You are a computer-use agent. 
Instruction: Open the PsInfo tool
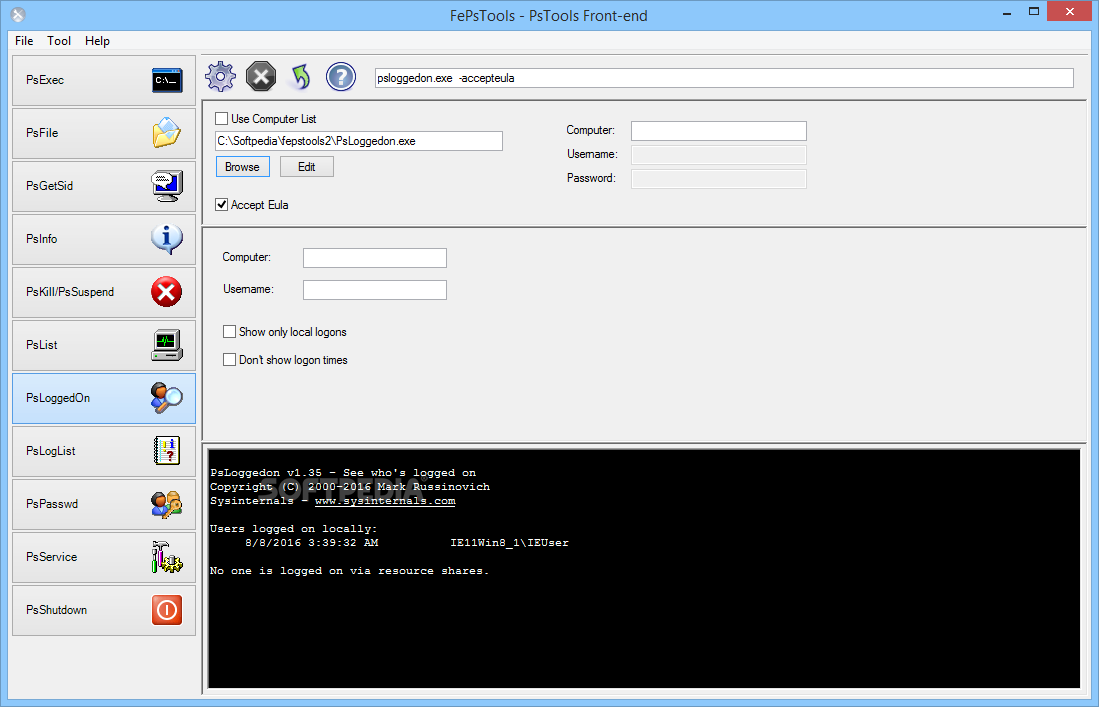(104, 240)
